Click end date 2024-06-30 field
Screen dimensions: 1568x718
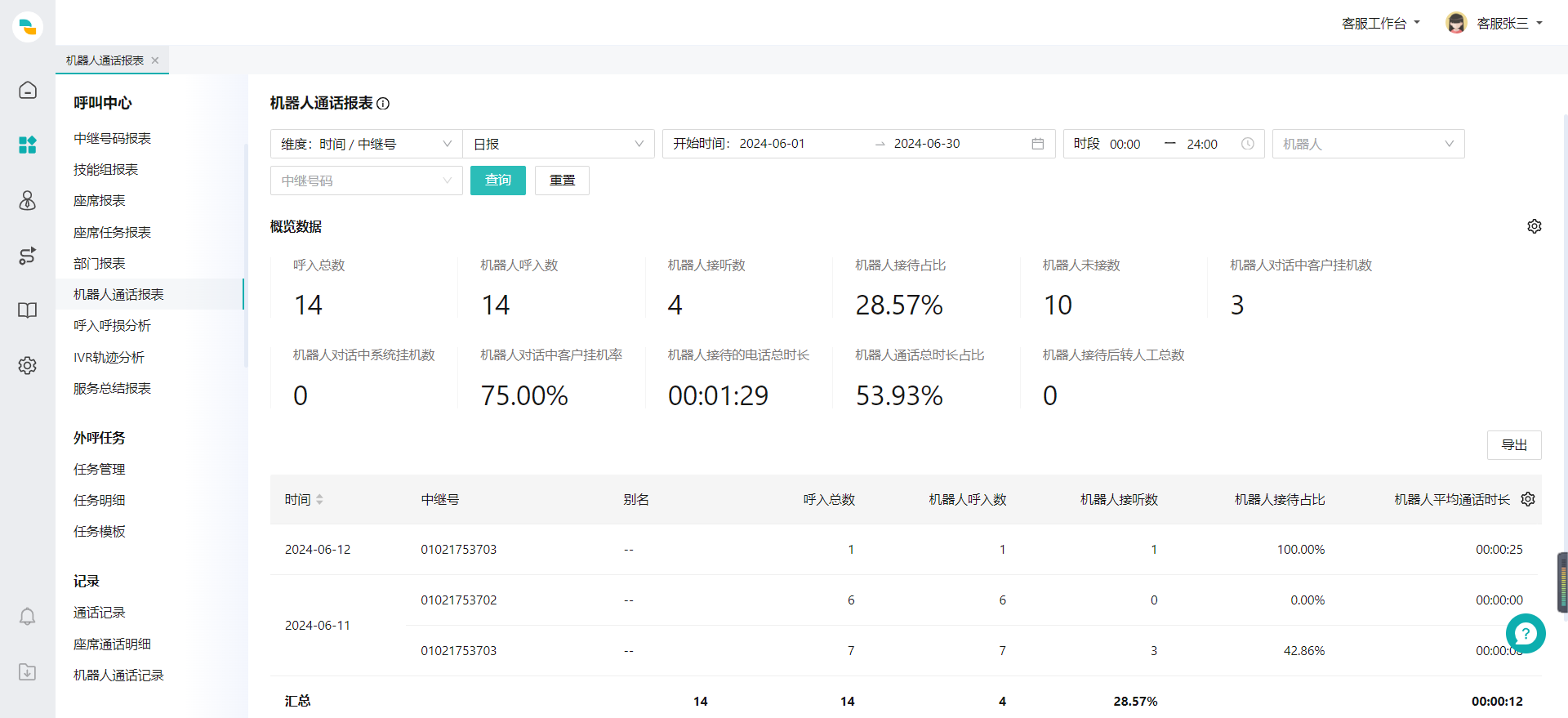point(927,144)
